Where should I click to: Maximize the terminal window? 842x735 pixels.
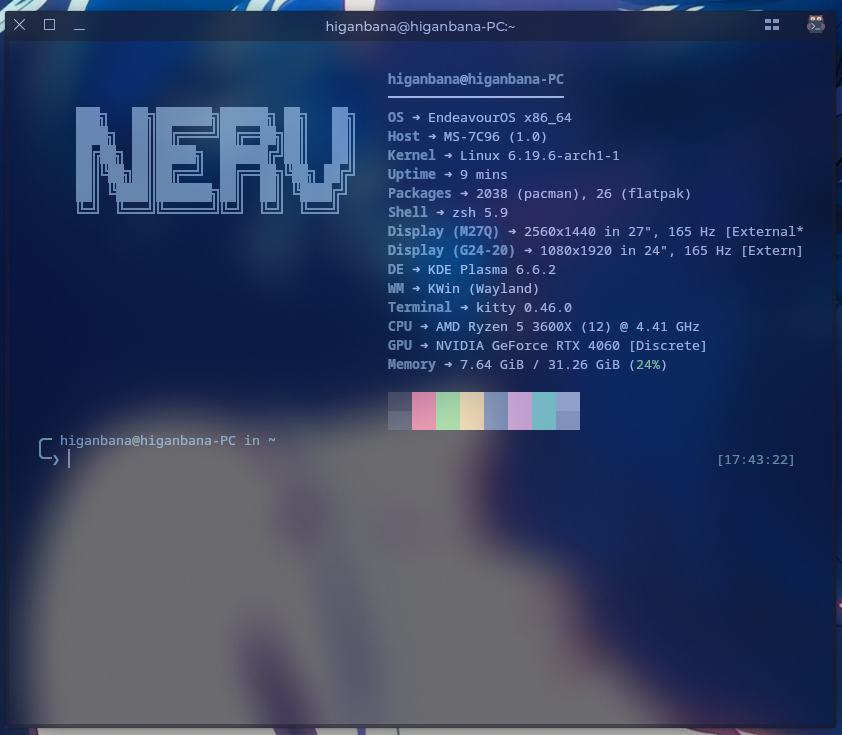point(49,25)
